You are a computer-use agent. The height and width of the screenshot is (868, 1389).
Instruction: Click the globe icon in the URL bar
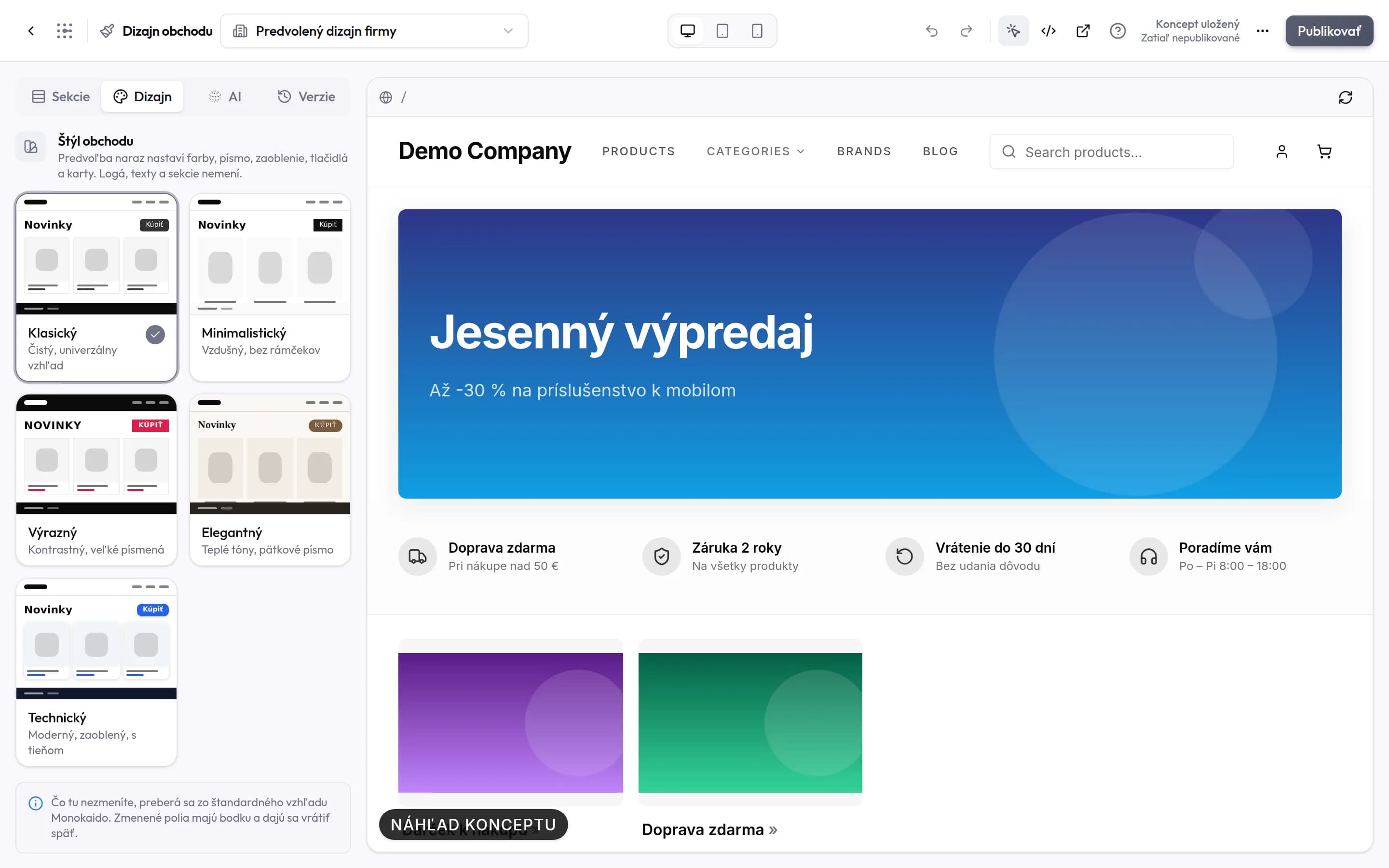click(x=386, y=97)
